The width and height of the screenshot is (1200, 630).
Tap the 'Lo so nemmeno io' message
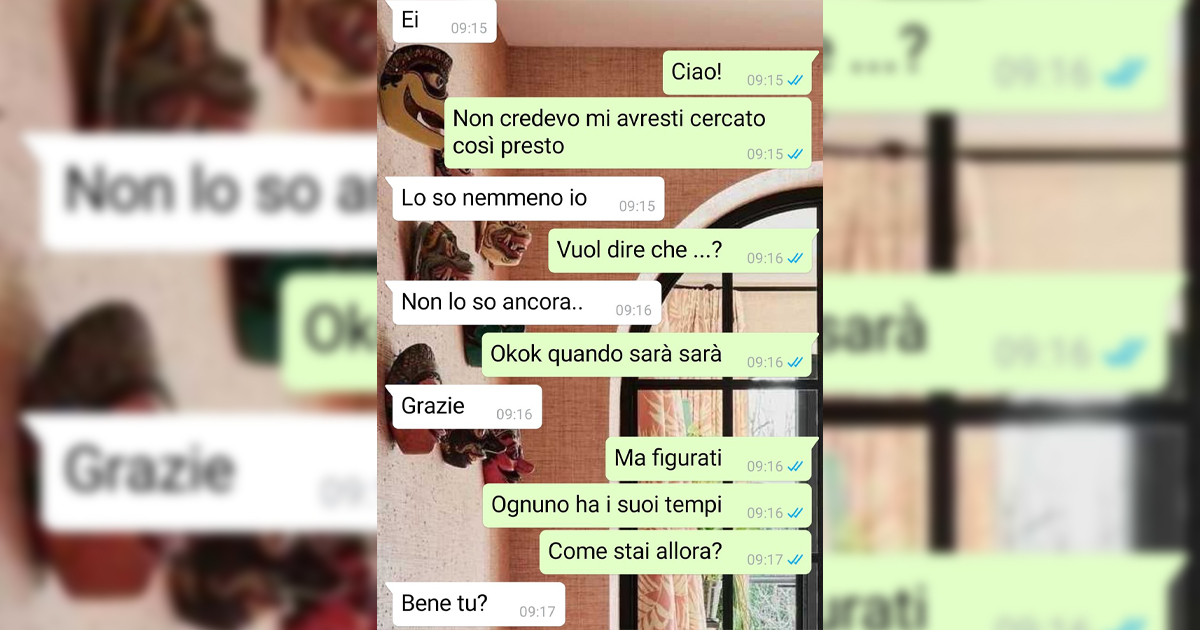(525, 199)
